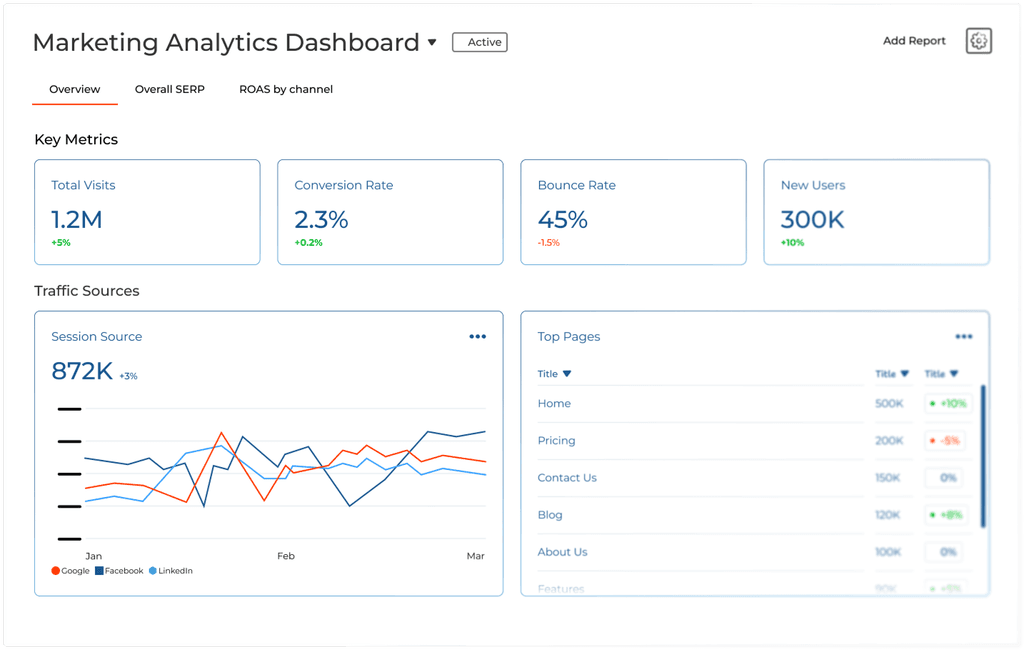
Task: Click the Home +10% change badge
Action: coord(948,404)
